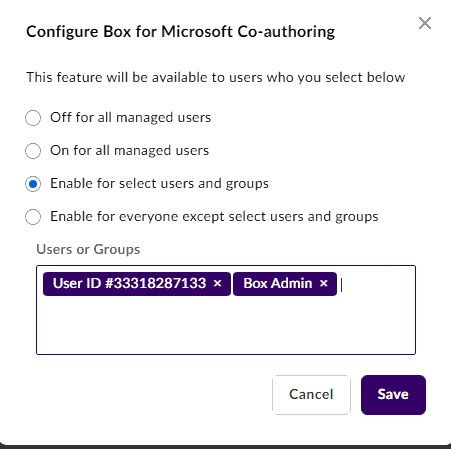Click the Cancel button

point(311,395)
